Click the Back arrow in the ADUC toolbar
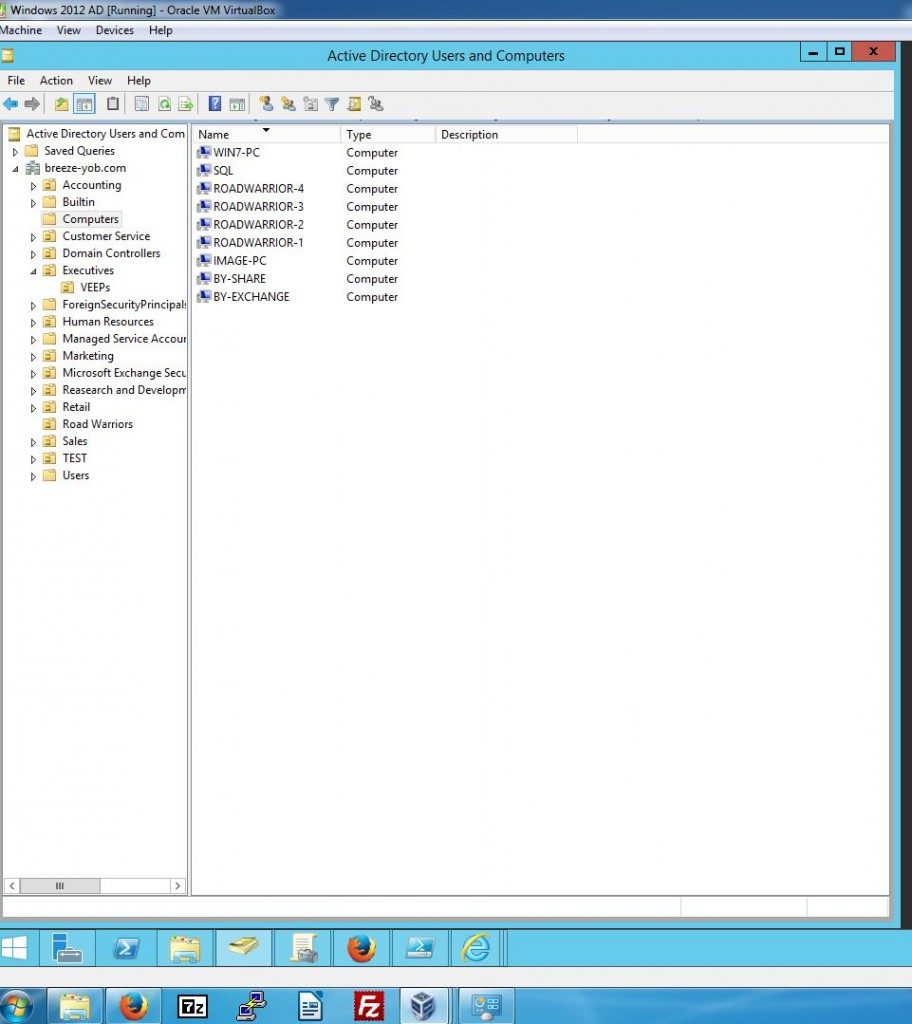912x1024 pixels. pos(10,104)
